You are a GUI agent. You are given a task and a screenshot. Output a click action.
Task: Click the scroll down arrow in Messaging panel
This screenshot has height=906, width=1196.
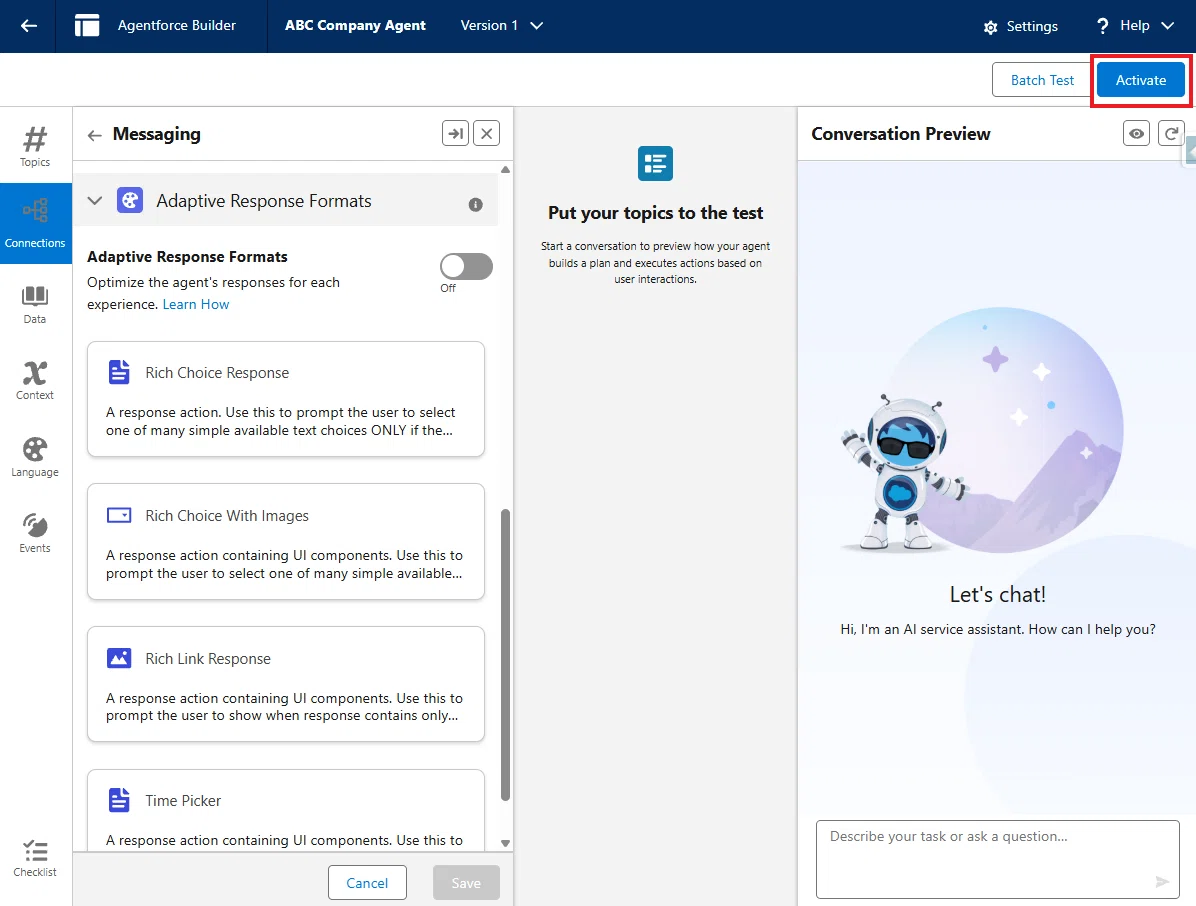point(505,843)
